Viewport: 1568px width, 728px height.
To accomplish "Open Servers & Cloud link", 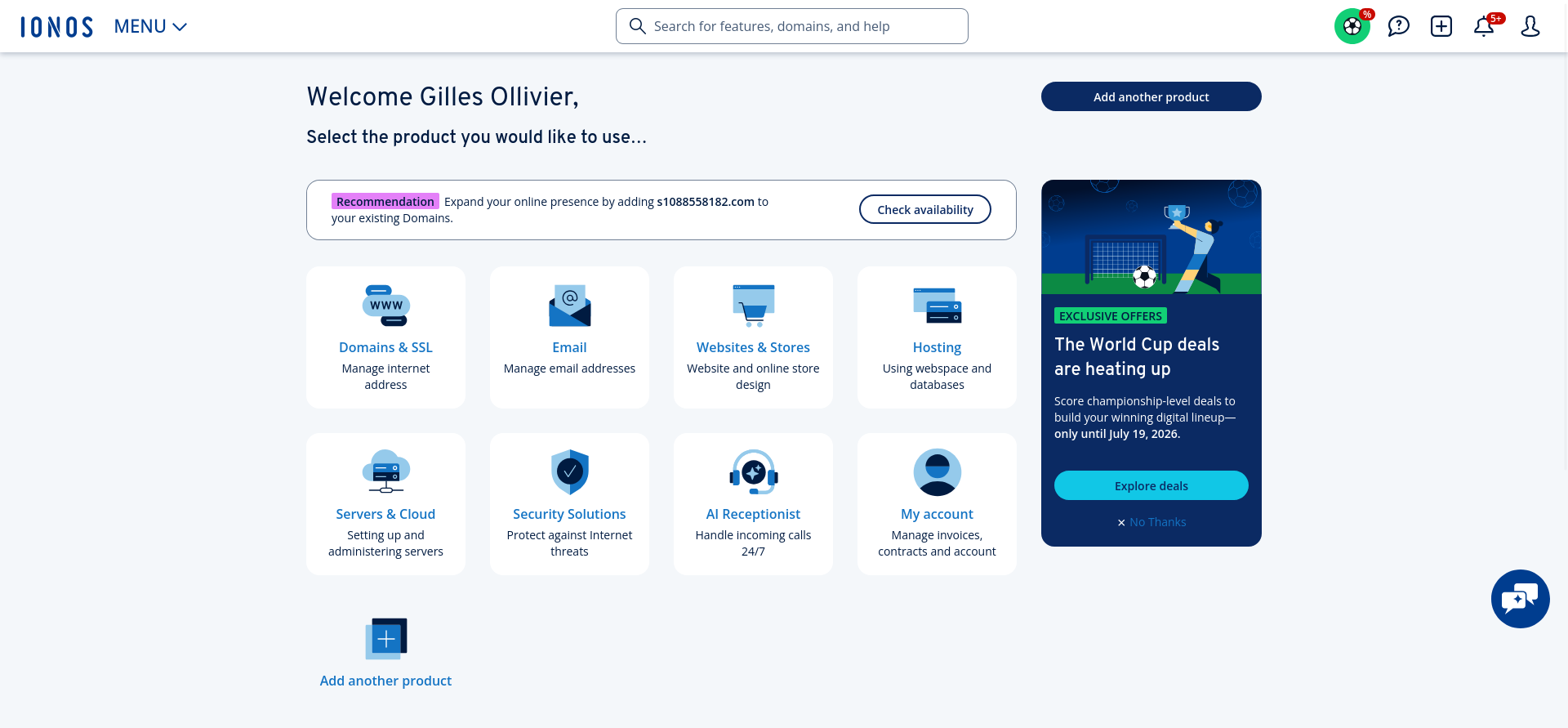I will click(385, 514).
